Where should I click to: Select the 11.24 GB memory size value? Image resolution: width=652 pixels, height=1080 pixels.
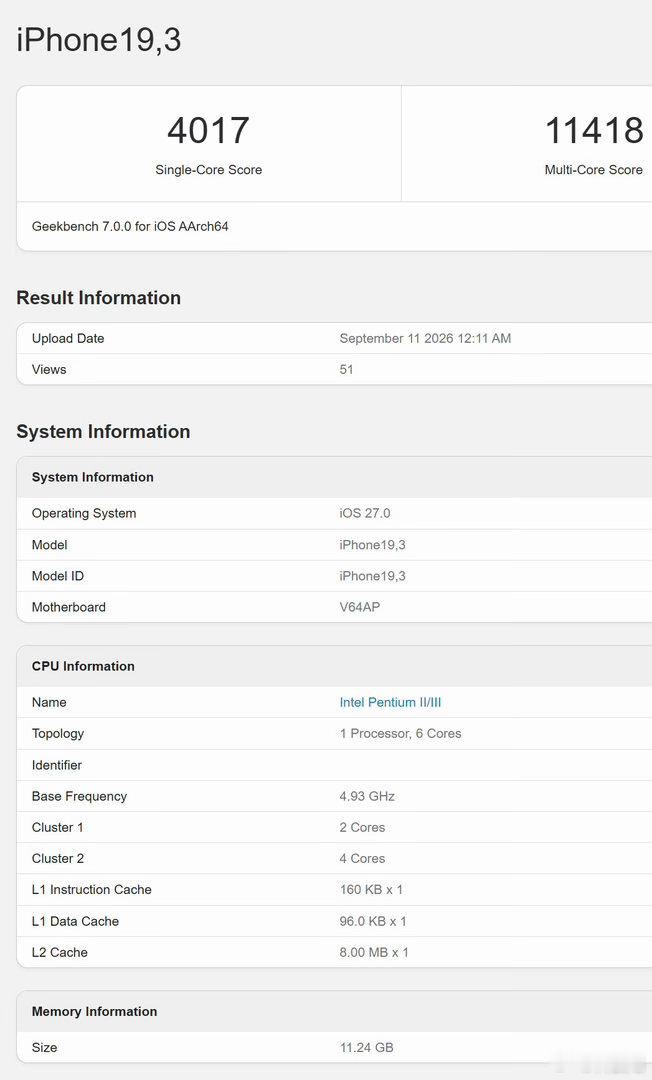(x=366, y=1048)
